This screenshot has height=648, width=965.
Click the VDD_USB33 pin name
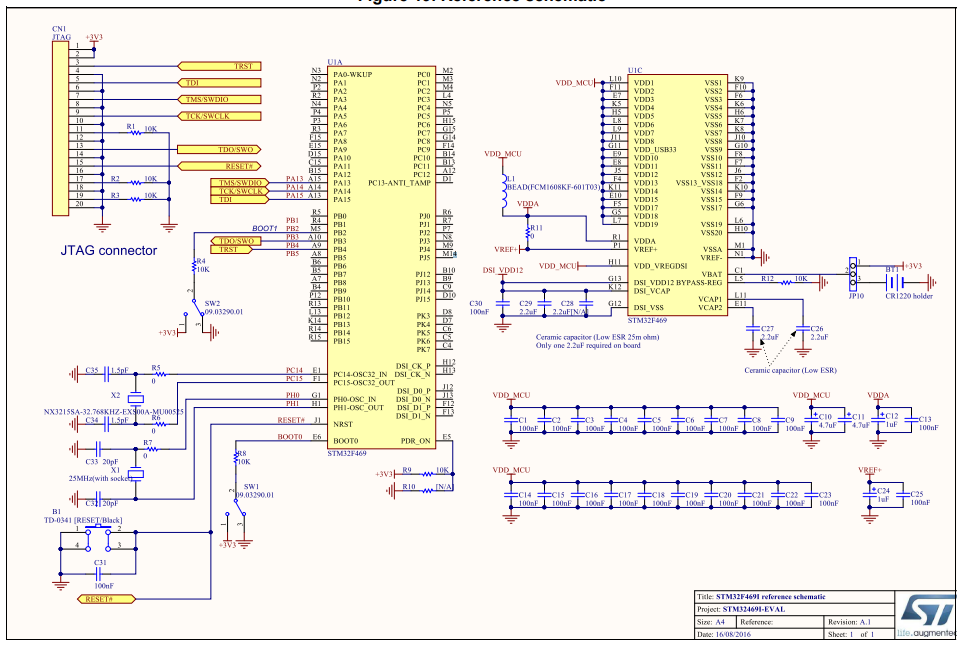click(655, 150)
